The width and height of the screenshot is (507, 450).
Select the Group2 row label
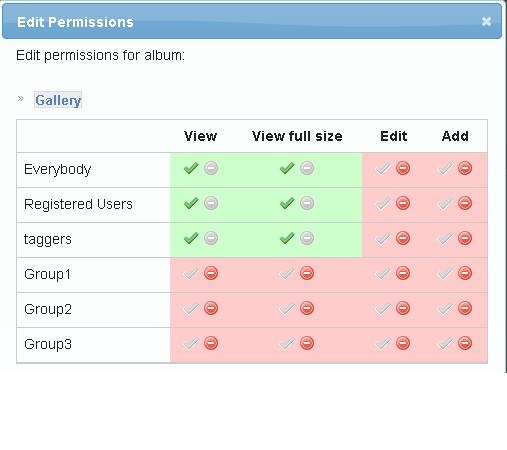(48, 309)
